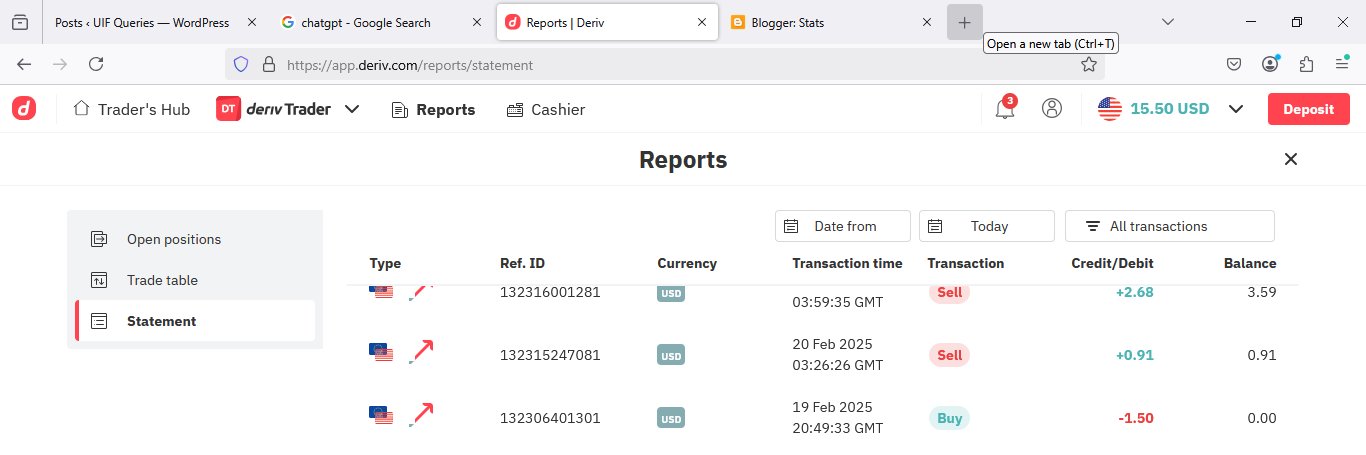Viewport: 1366px width, 455px height.
Task: Click the Statement sidebar icon
Action: pyautogui.click(x=99, y=321)
